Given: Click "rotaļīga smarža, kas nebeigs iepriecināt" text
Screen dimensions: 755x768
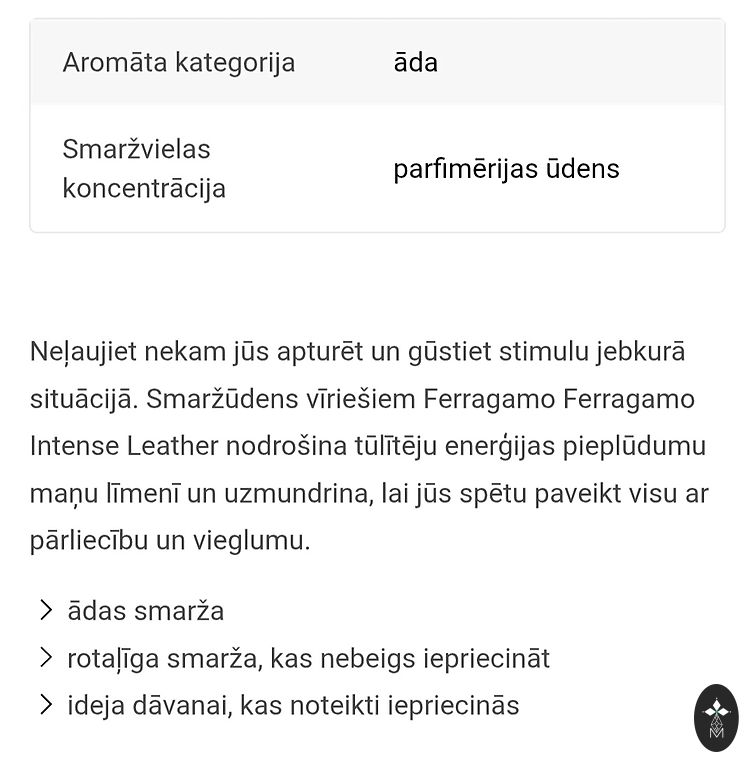Looking at the screenshot, I should (x=308, y=658).
